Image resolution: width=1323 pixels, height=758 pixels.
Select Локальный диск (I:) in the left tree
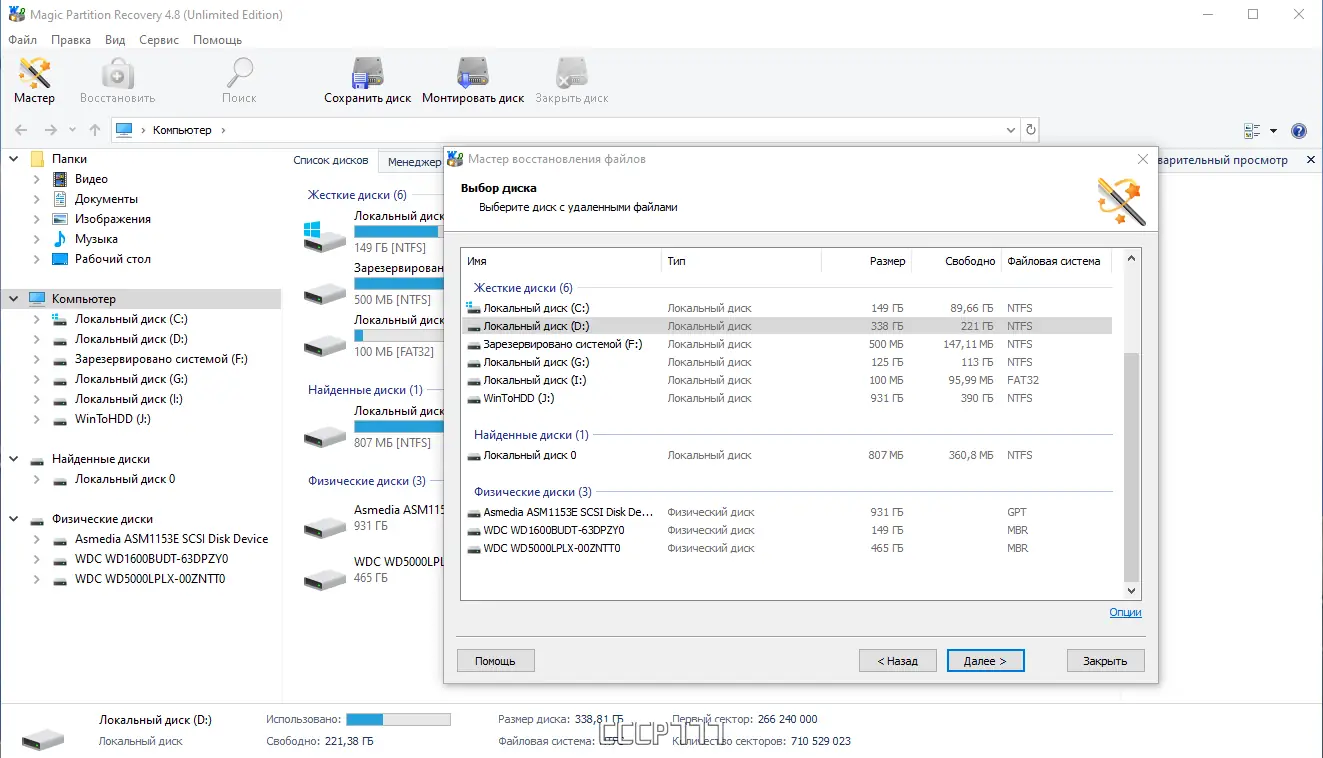coord(128,399)
